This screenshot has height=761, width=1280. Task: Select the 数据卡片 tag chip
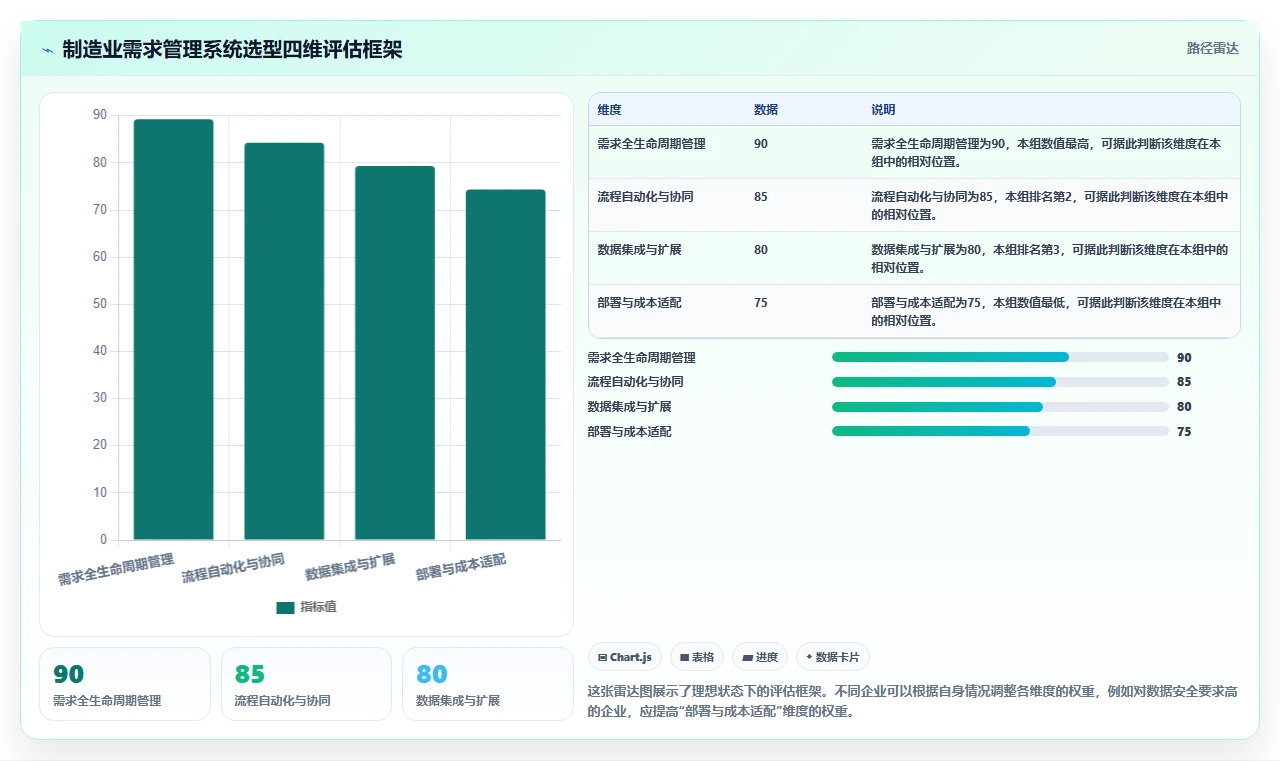coord(833,657)
